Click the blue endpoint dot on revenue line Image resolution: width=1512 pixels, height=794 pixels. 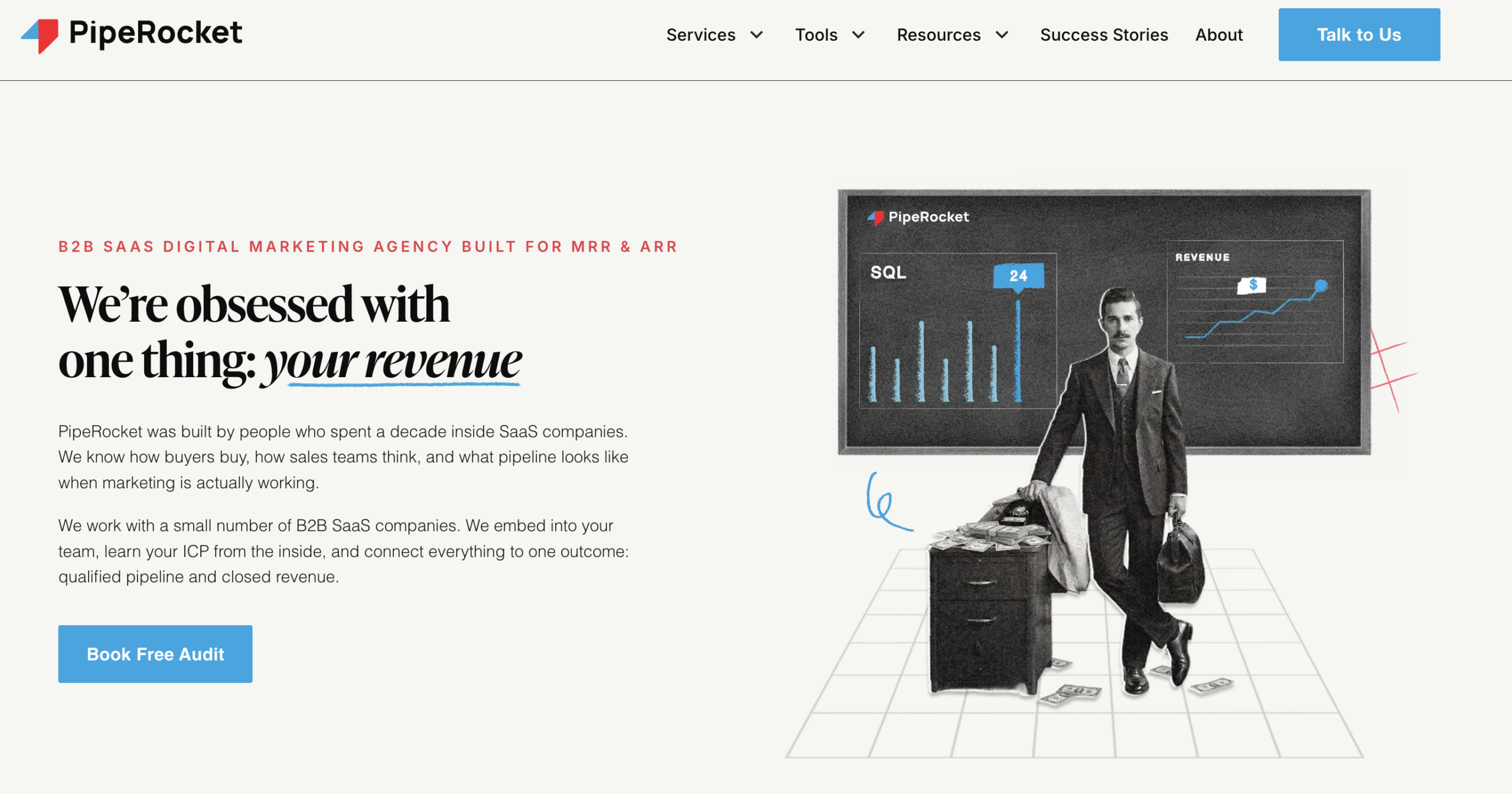point(1321,286)
